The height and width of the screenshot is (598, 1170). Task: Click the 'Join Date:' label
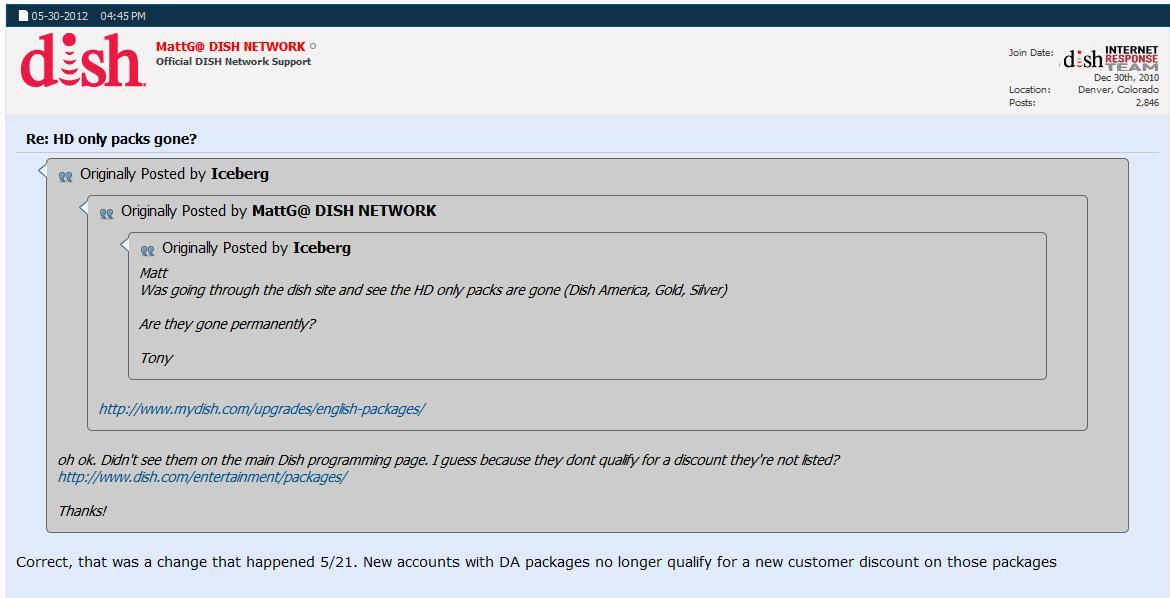(x=1031, y=53)
